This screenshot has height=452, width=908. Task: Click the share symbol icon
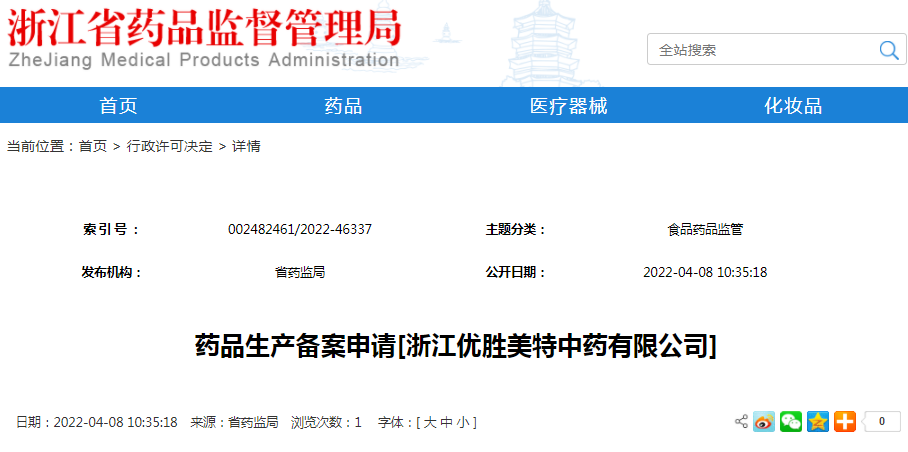741,421
